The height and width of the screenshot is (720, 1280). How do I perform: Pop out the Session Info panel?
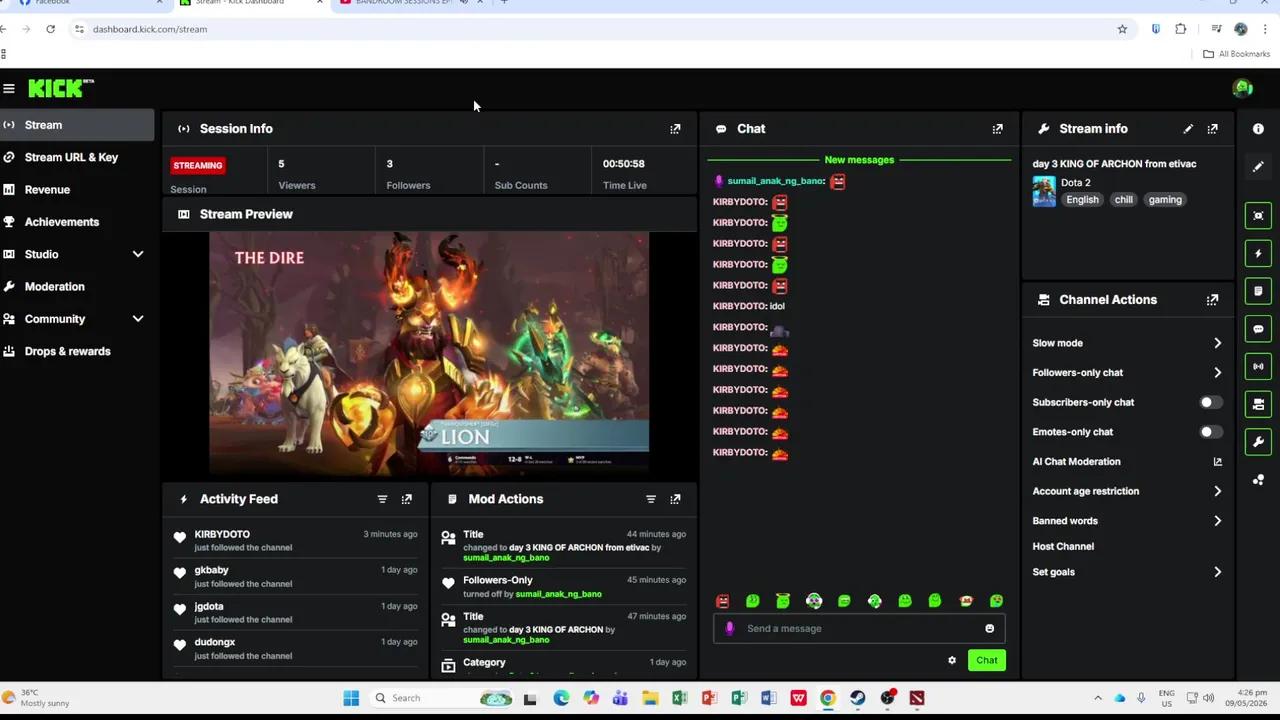675,129
